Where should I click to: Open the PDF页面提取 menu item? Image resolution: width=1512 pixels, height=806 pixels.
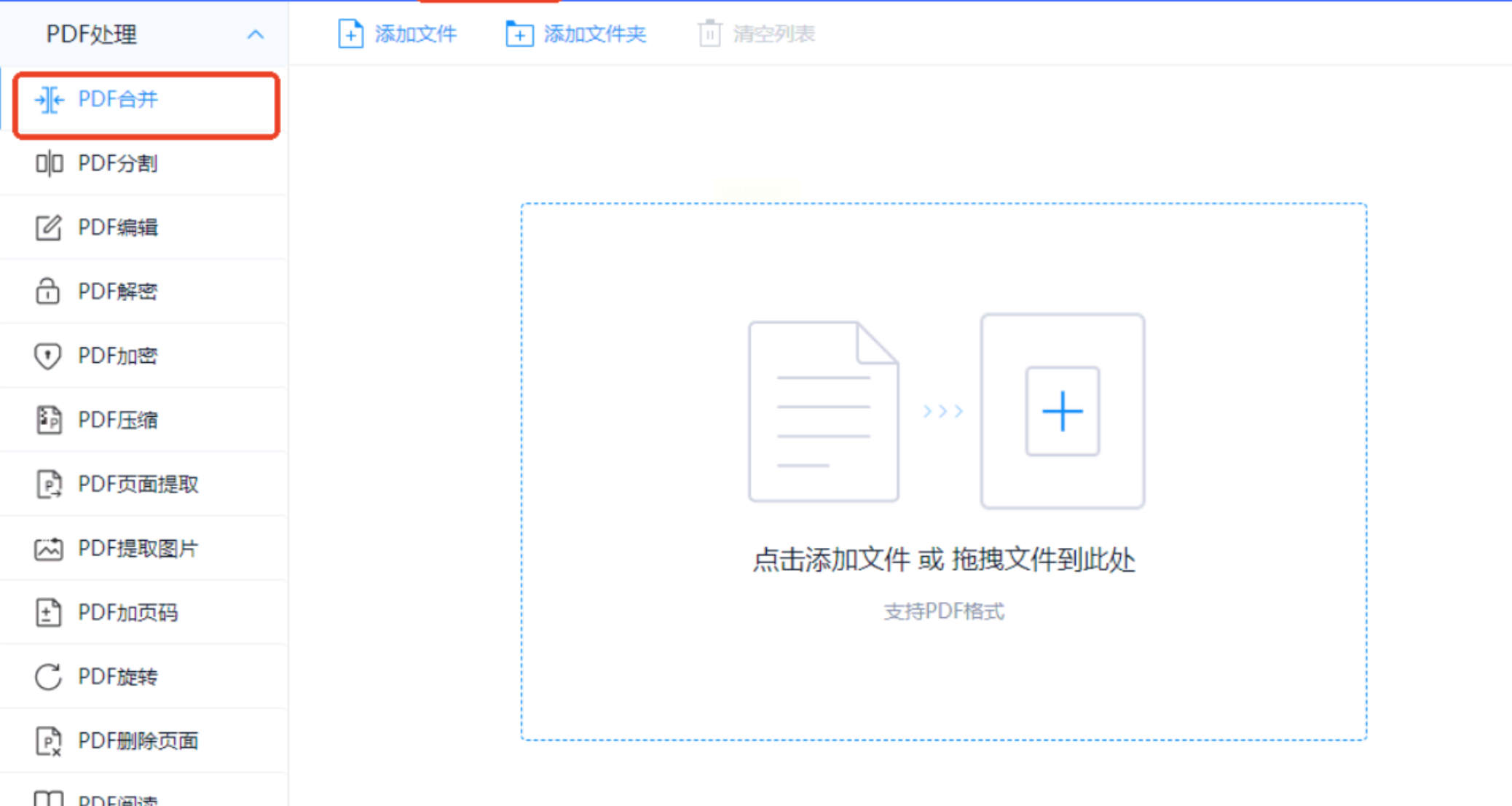point(138,484)
